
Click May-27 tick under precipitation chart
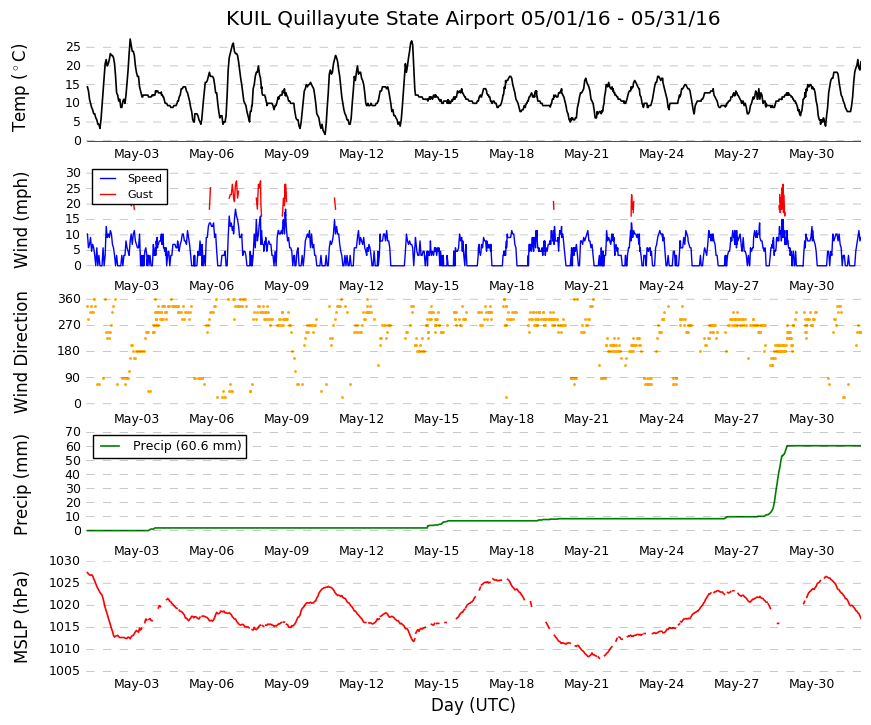tap(737, 551)
